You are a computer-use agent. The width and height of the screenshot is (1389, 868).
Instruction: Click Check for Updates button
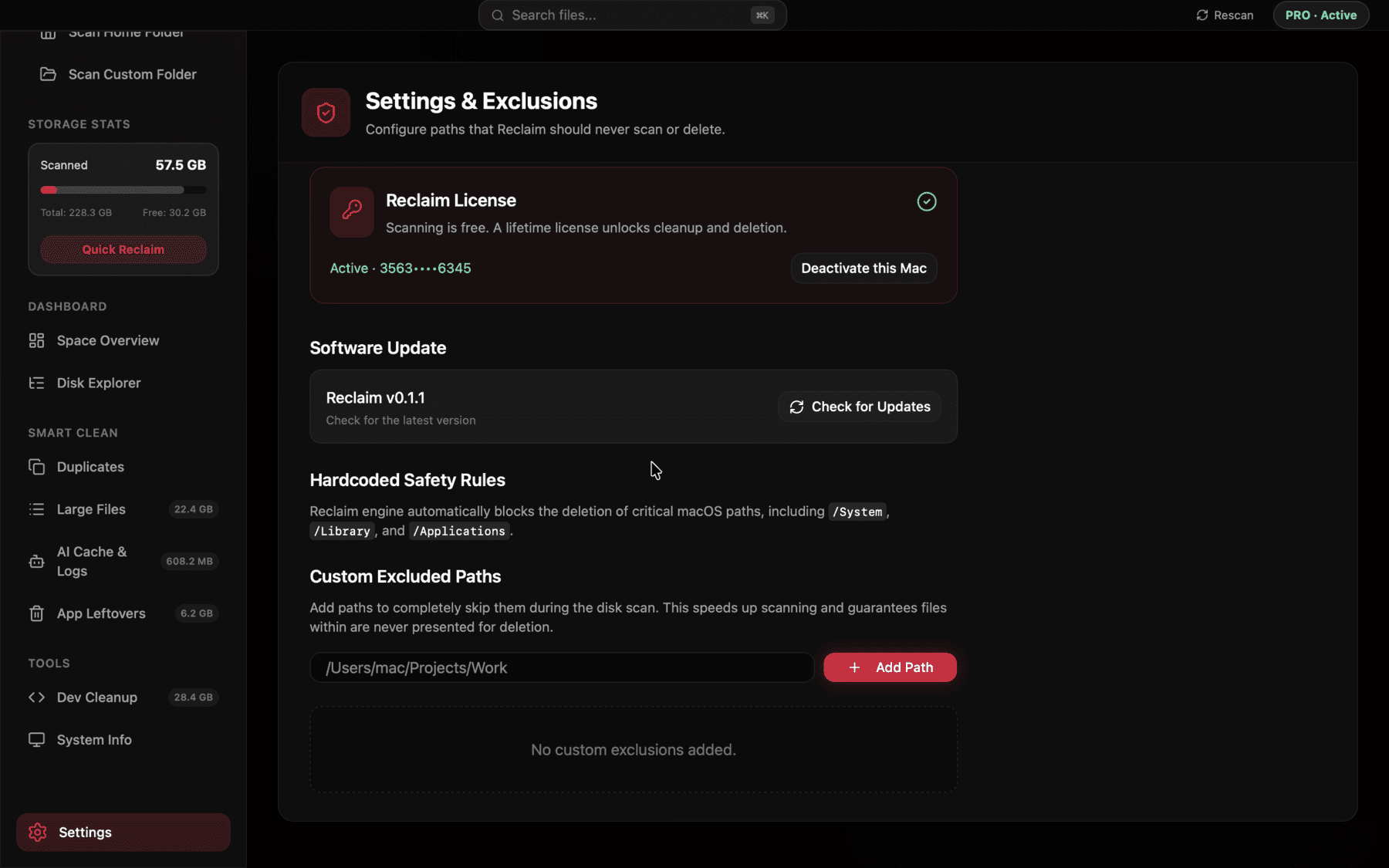point(859,407)
